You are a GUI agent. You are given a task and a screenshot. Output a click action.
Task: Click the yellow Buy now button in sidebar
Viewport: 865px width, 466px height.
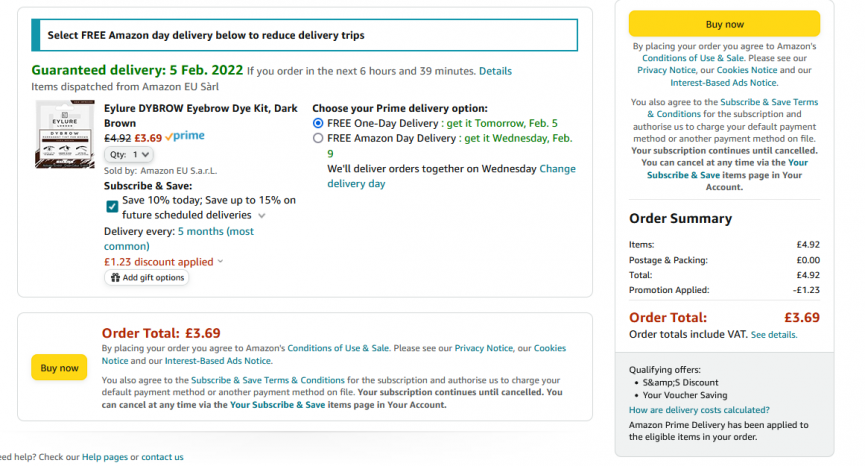click(724, 24)
